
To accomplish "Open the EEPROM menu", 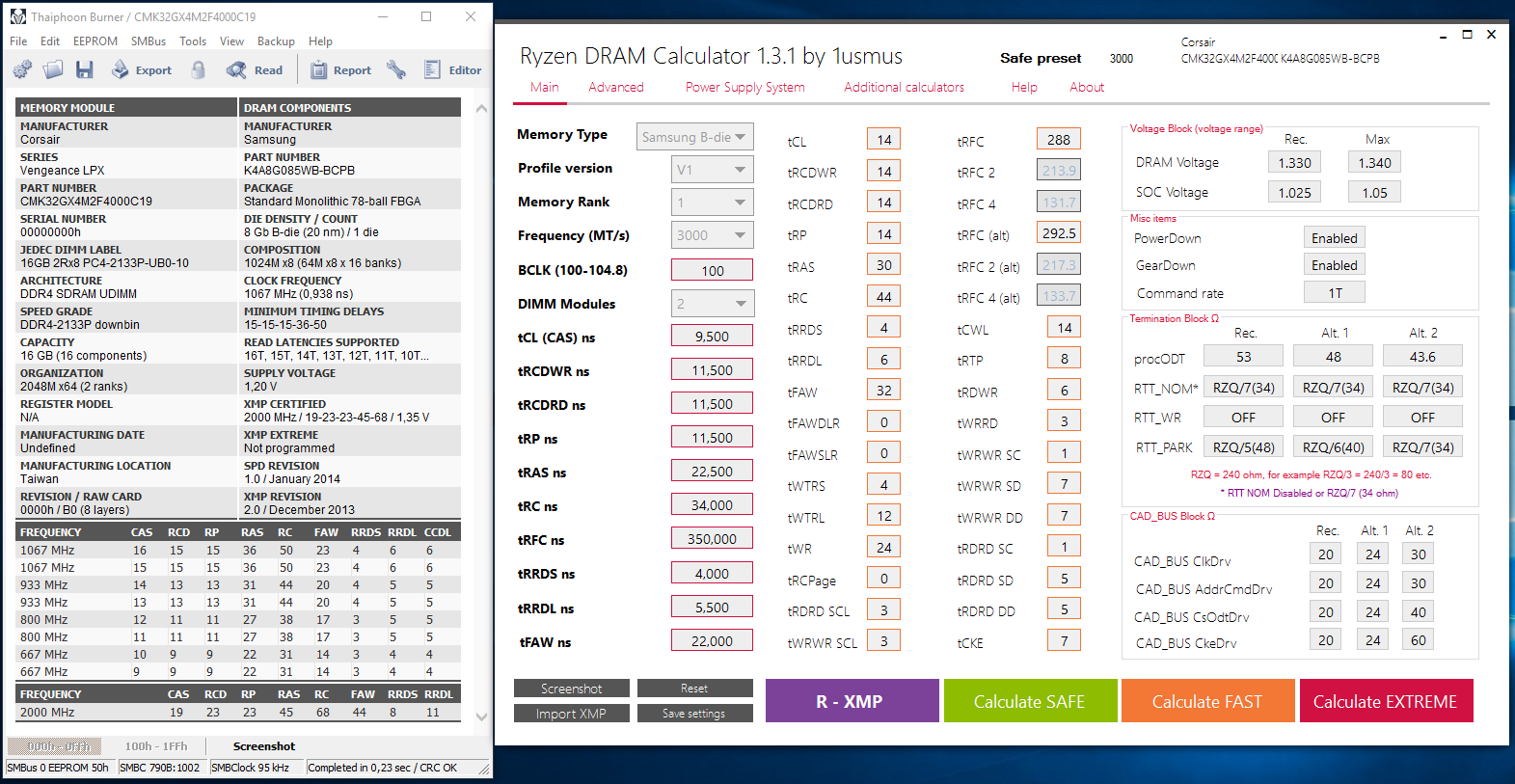I will [95, 41].
